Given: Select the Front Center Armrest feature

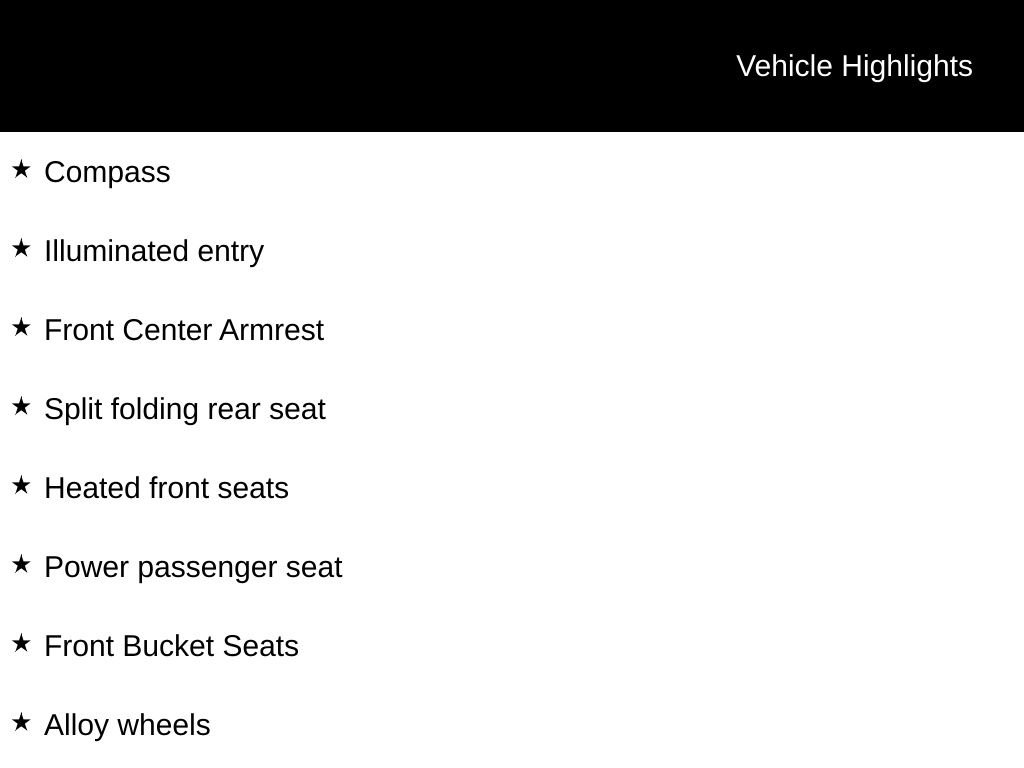Looking at the screenshot, I should pos(184,330).
